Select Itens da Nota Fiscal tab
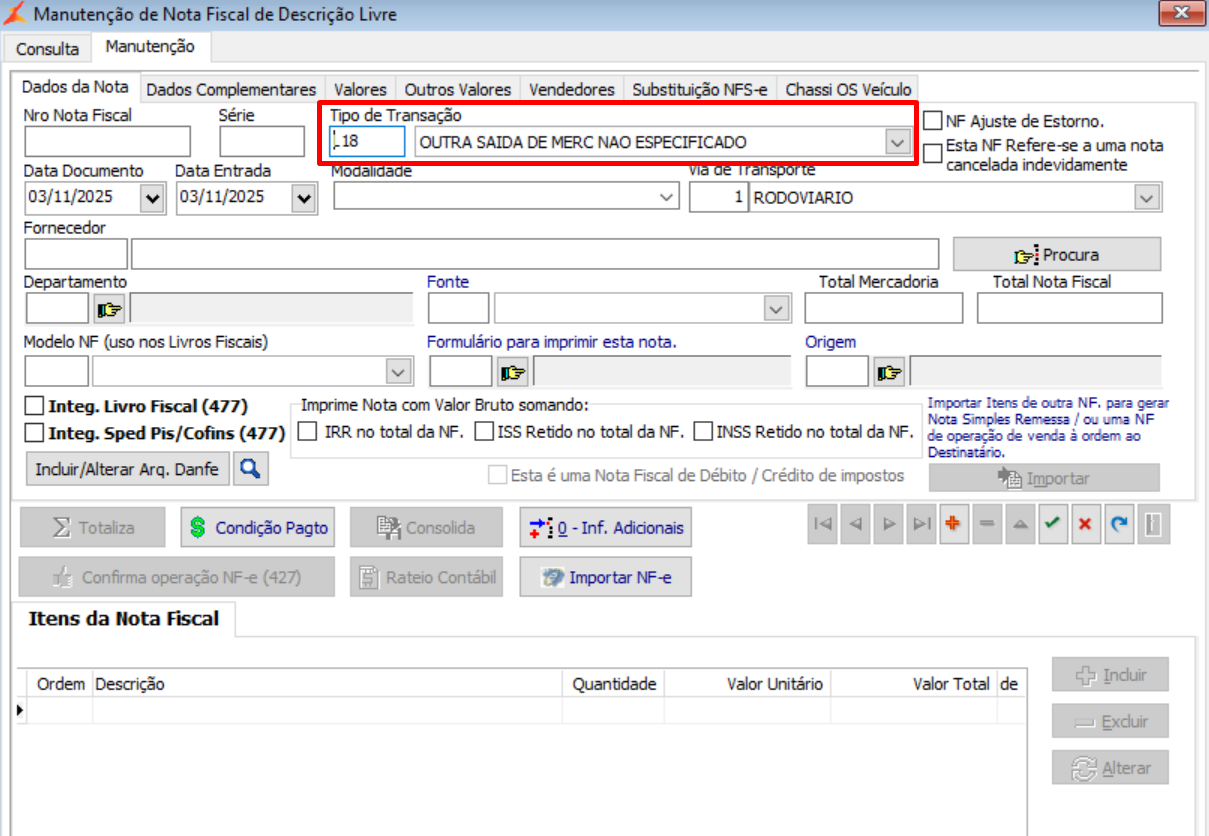Image resolution: width=1209 pixels, height=836 pixels. pos(124,618)
